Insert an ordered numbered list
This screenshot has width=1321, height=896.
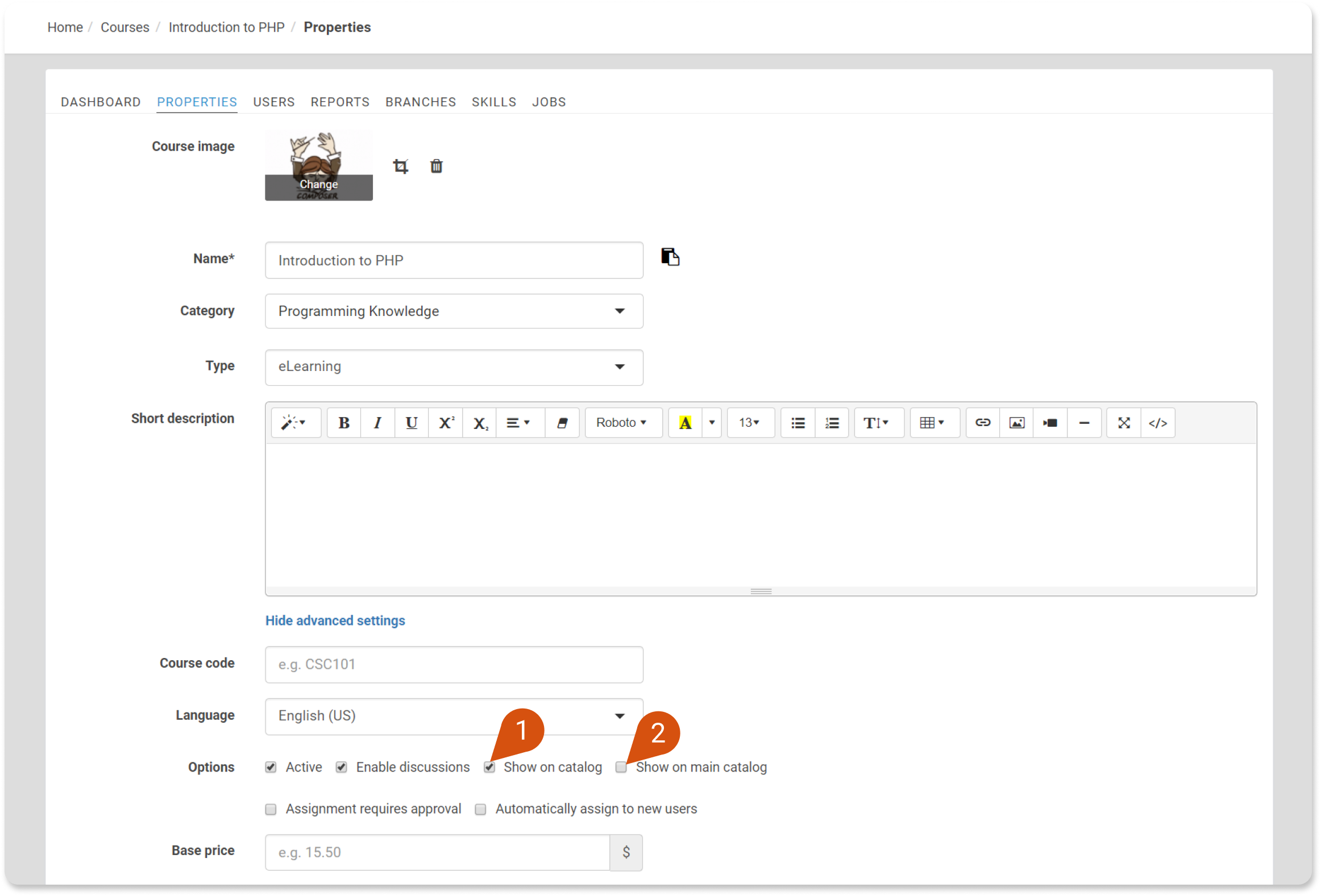click(x=832, y=423)
